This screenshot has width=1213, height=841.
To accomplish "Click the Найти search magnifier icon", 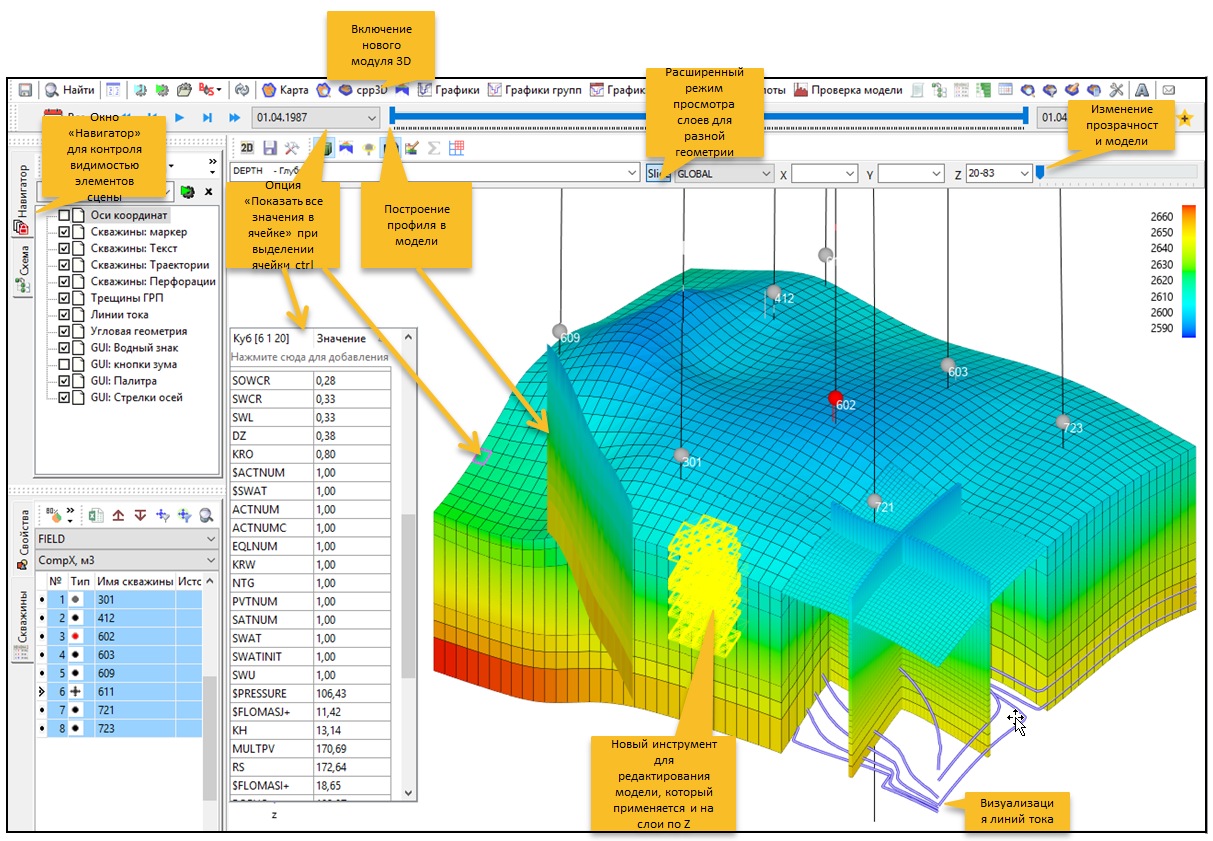I will pos(51,90).
